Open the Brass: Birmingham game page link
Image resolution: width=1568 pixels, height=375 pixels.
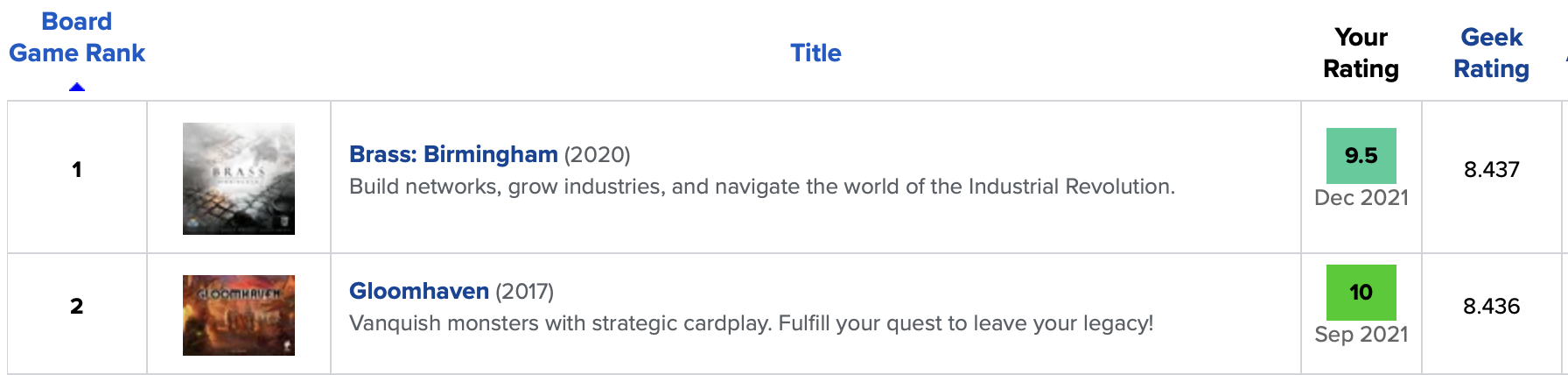click(x=453, y=154)
